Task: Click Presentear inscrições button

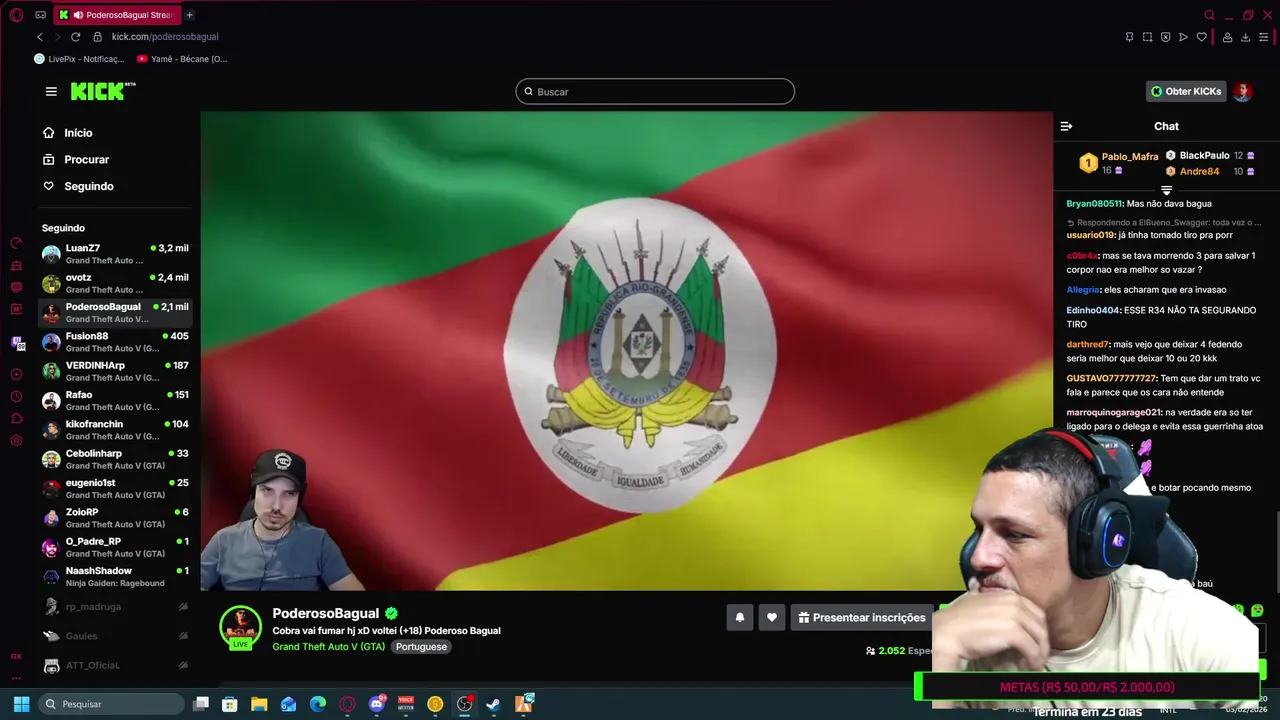Action: coord(862,618)
